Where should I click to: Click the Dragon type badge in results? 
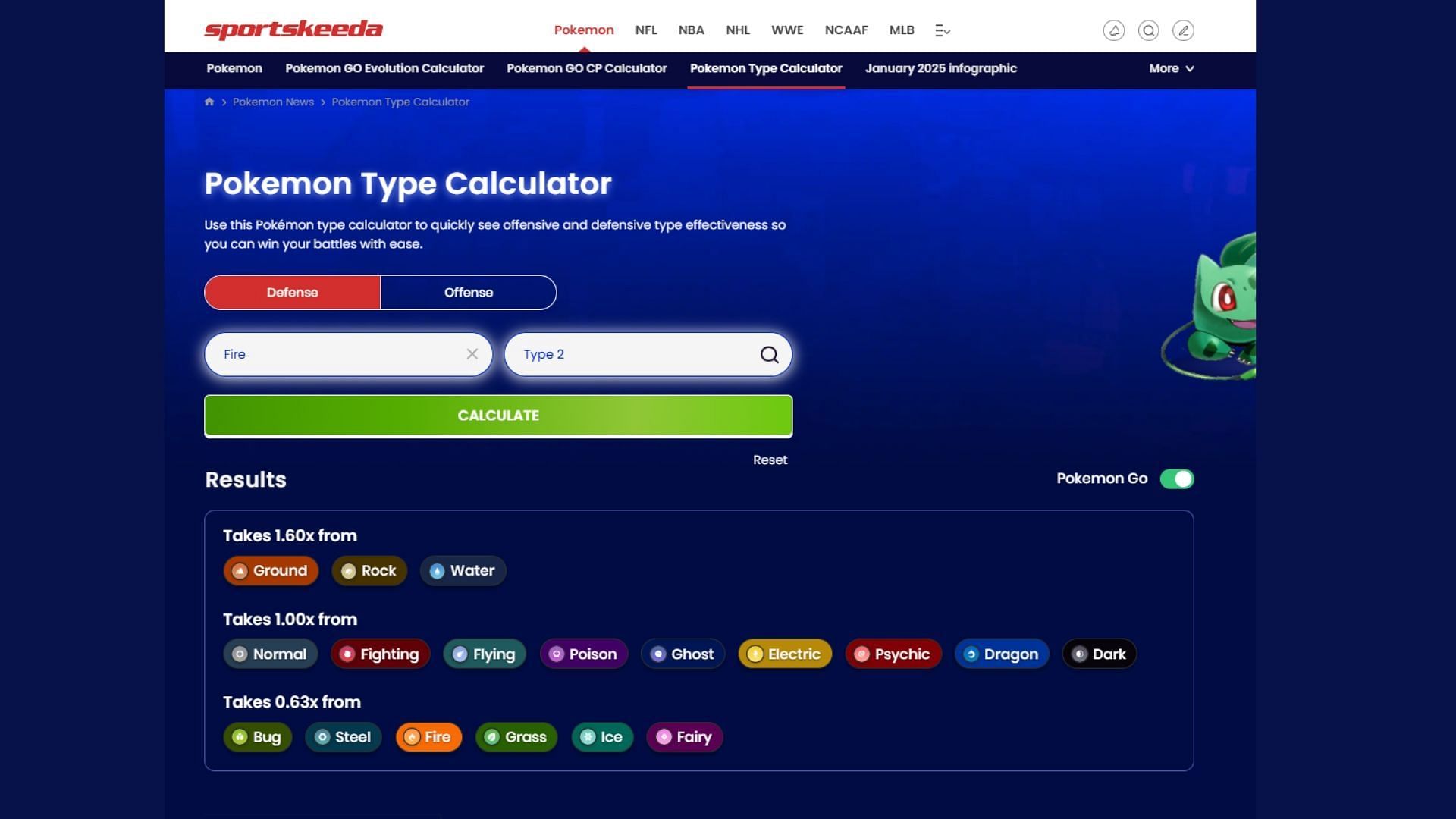point(1001,653)
